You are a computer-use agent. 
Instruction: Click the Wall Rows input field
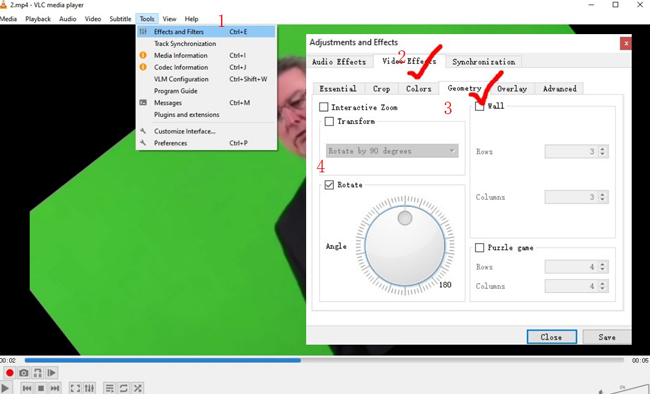[571, 151]
